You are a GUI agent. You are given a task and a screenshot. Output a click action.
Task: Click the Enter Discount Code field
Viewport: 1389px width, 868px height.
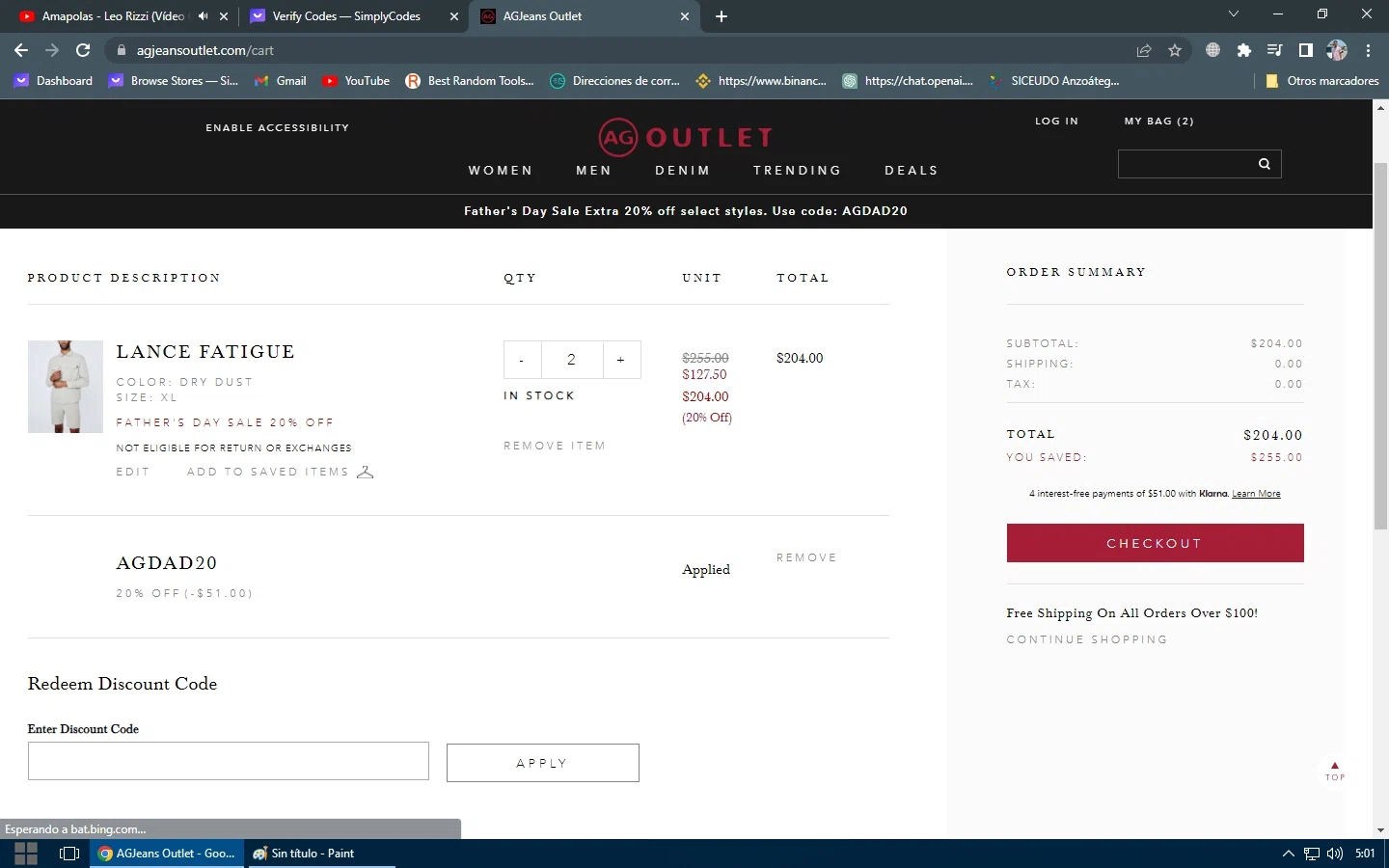click(x=229, y=761)
